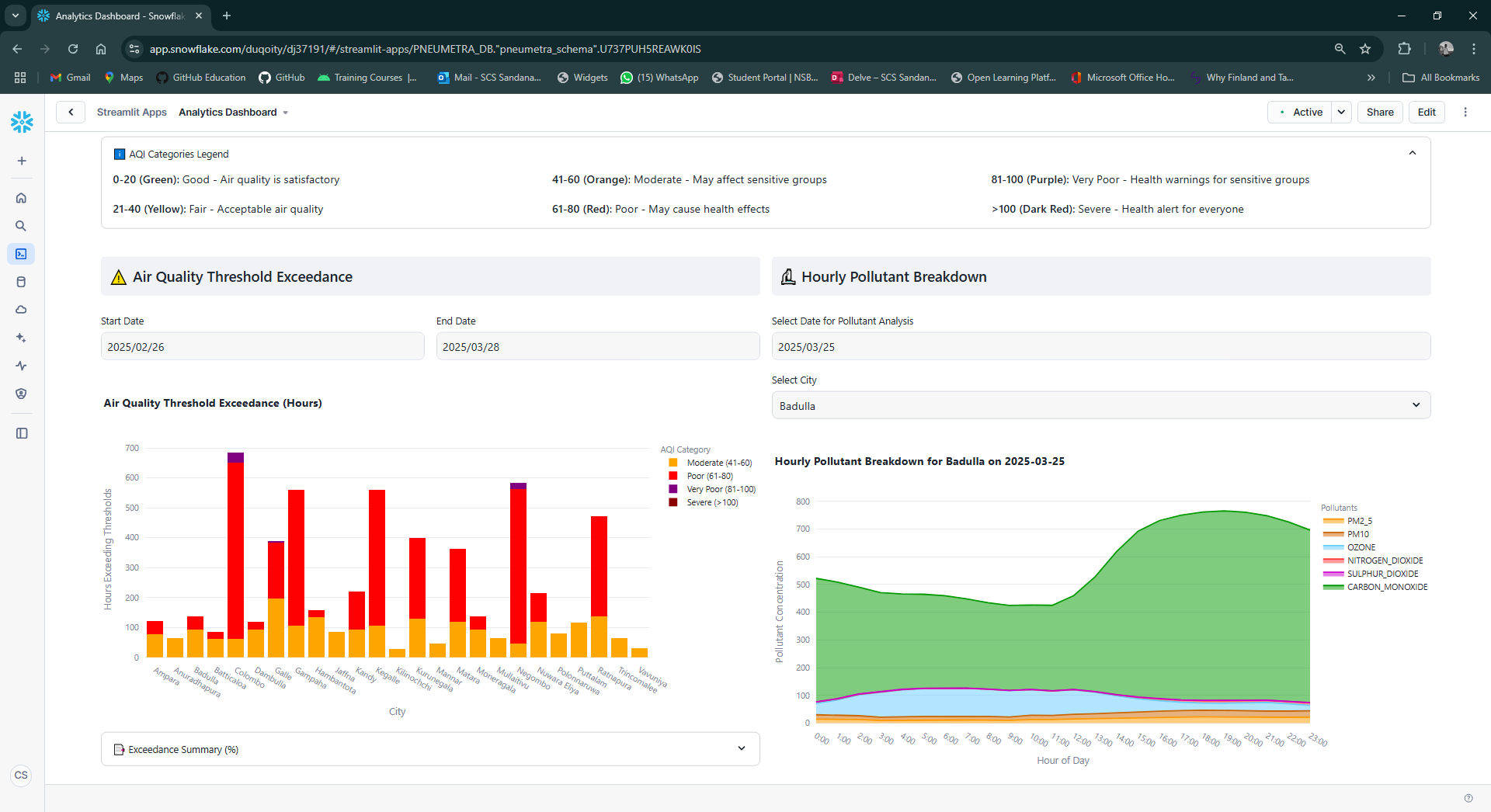Screen dimensions: 1491x812
Task: Click the Share button
Action: click(1379, 112)
